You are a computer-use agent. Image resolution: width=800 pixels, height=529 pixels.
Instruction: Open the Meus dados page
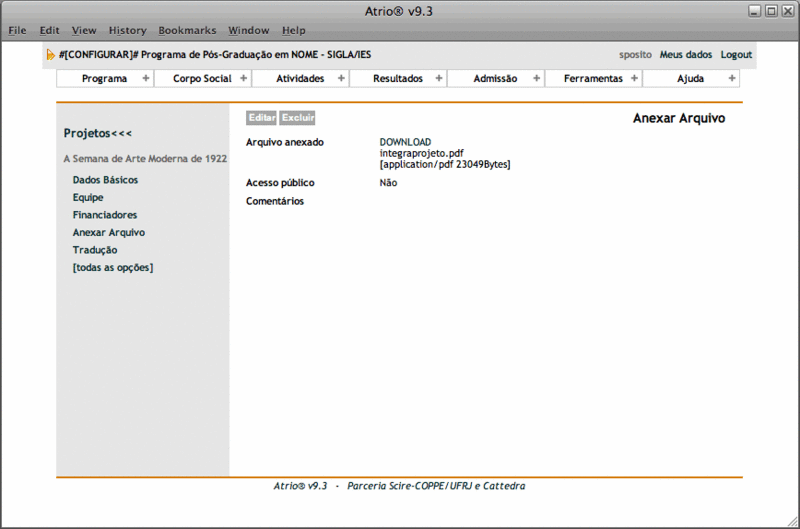[686, 55]
